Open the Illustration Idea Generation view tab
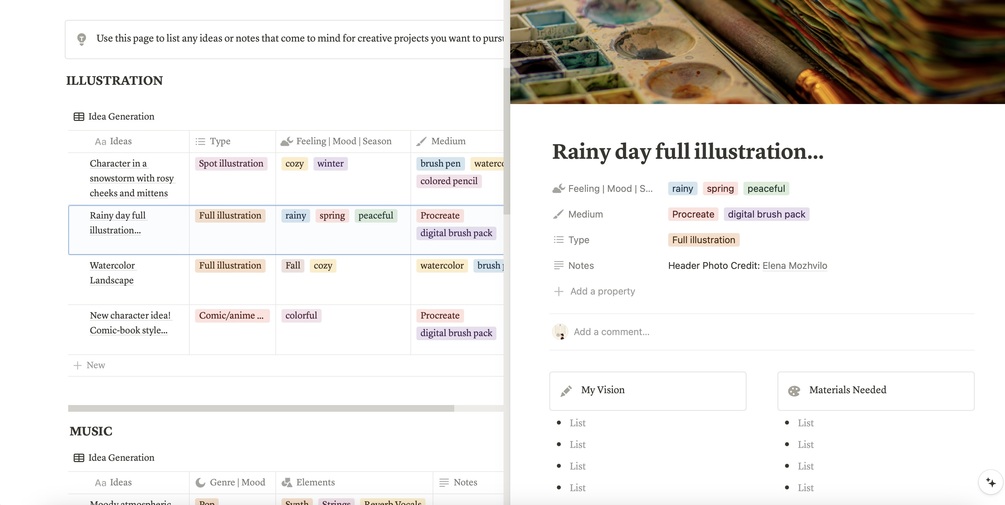The image size is (1005, 505). 114,117
